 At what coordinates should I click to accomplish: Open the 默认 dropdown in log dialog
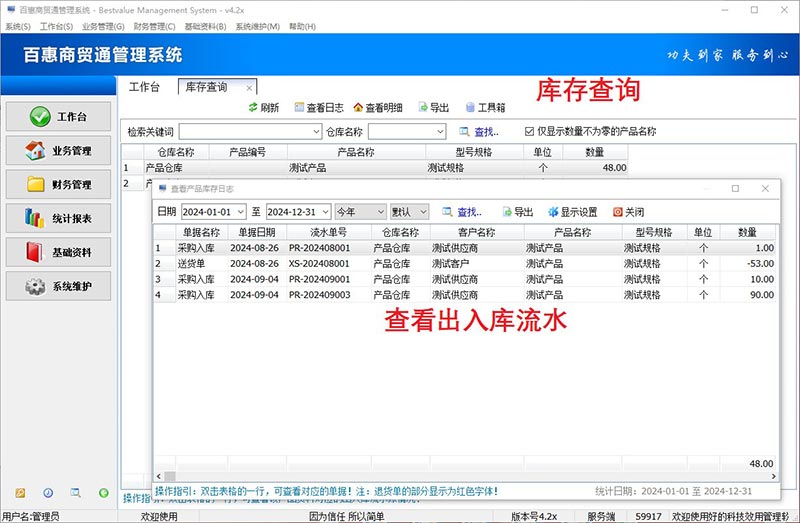423,212
